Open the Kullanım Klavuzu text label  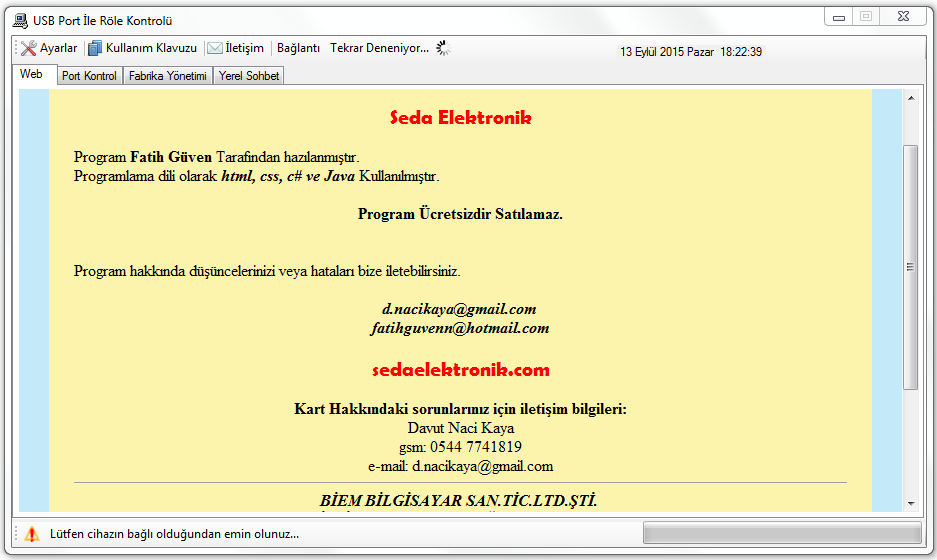coord(151,48)
